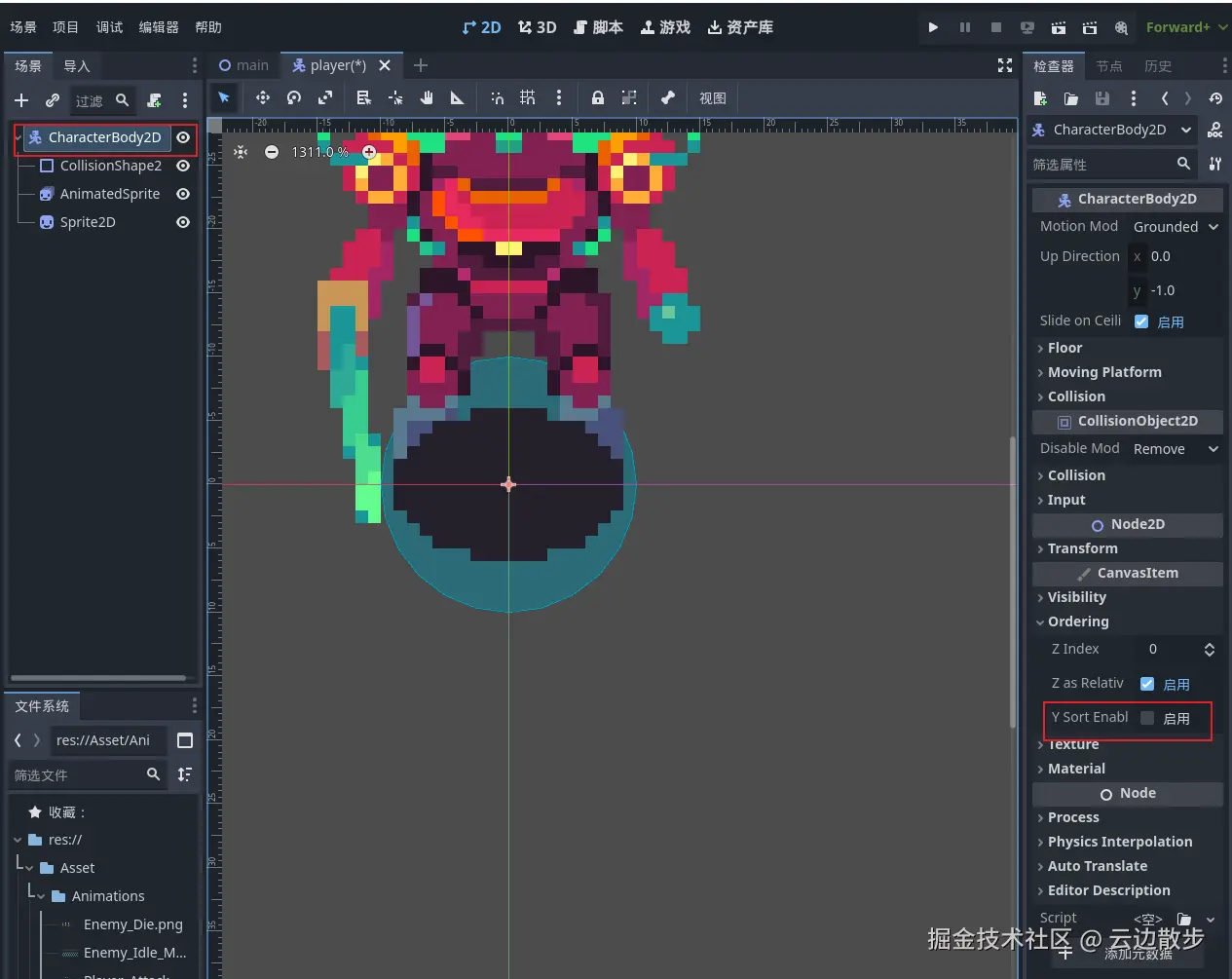
Task: Enable the Y Sort Enabled checkbox
Action: 1147,718
